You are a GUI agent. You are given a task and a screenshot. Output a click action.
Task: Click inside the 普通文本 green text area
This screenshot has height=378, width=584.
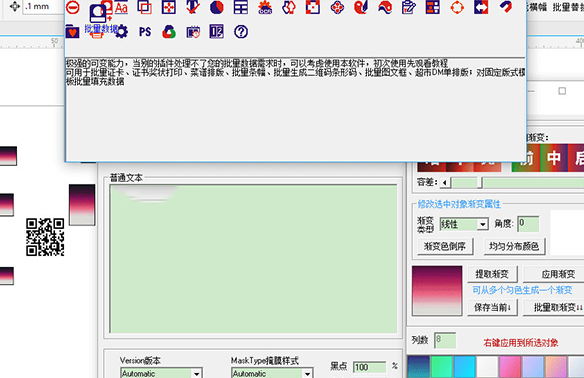[x=254, y=258]
